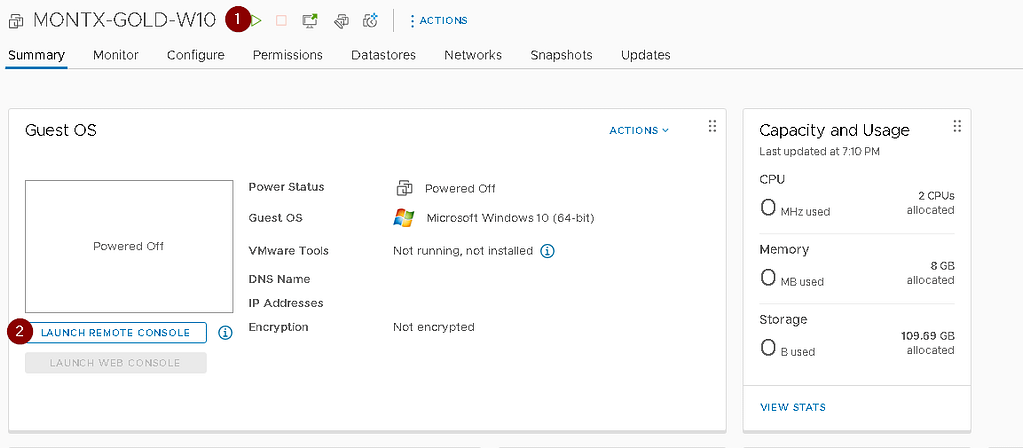Click the info icon beside Launch Remote Console
Screen dimensions: 1023x448
coord(225,332)
